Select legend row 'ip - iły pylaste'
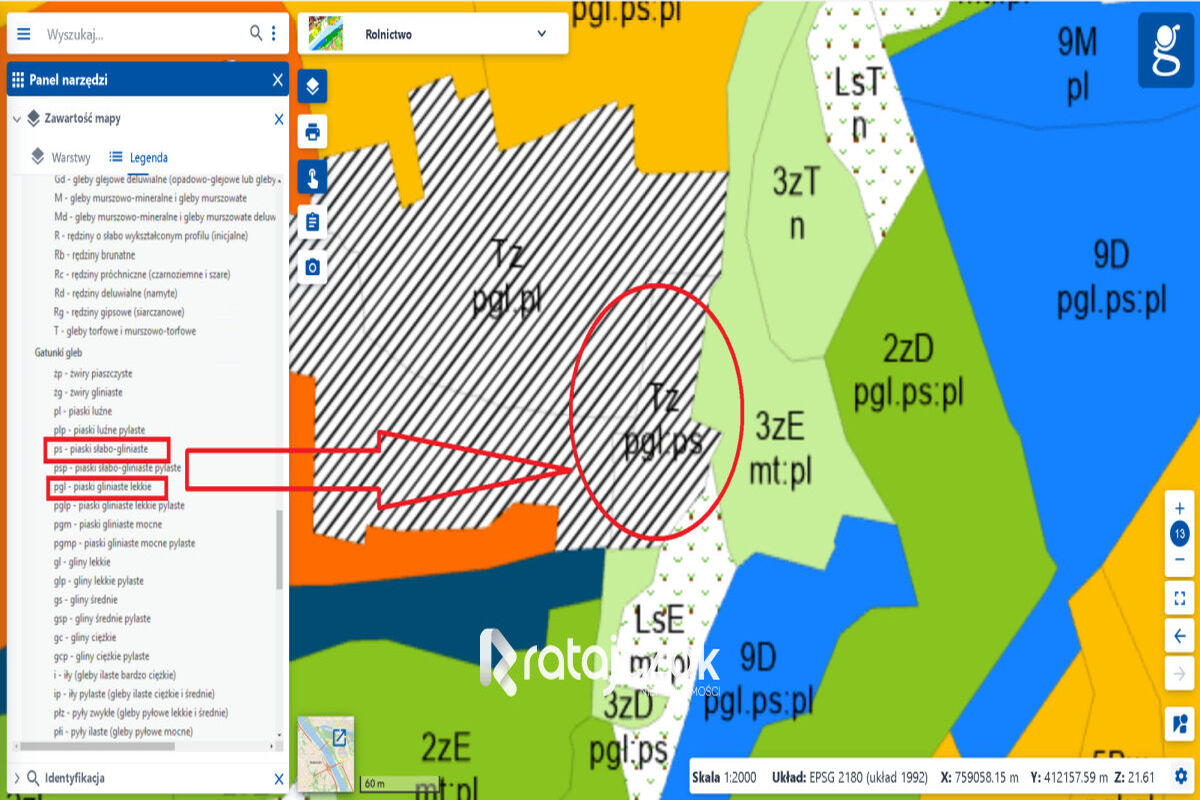1200x800 pixels. 134,694
